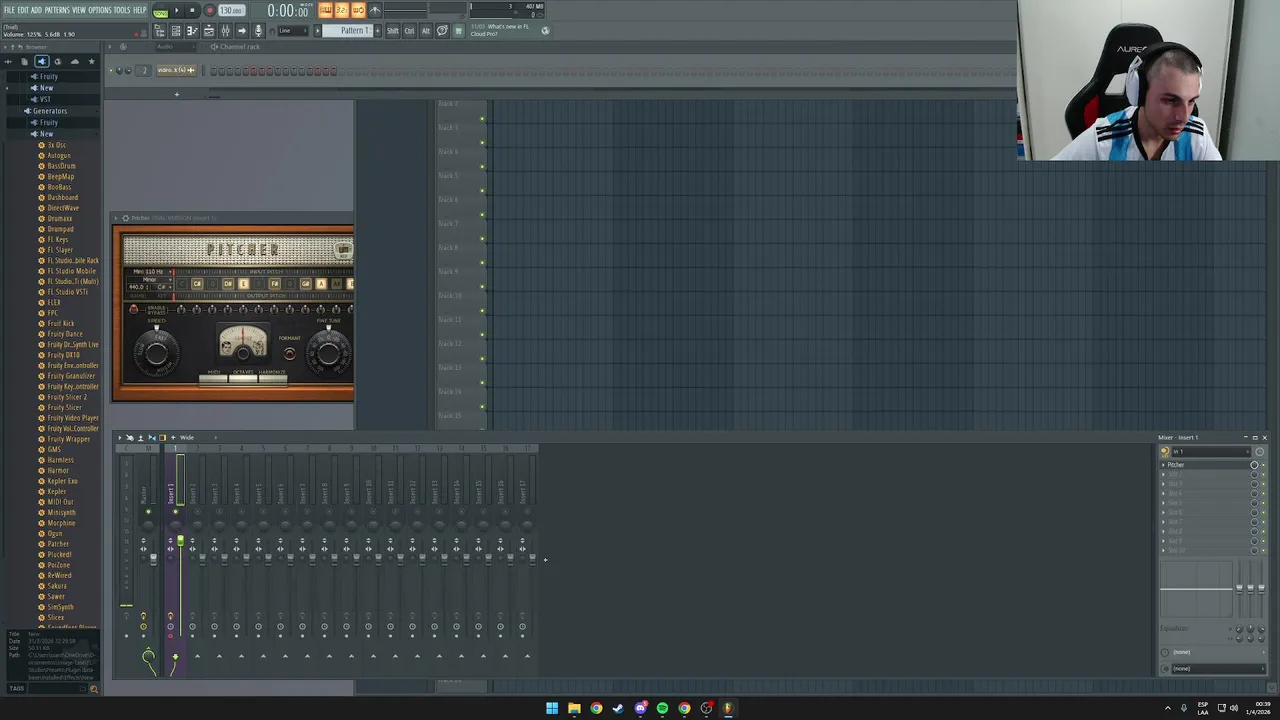Screen dimensions: 1280x720
Task: Click the Ctrl key button
Action: 409,31
